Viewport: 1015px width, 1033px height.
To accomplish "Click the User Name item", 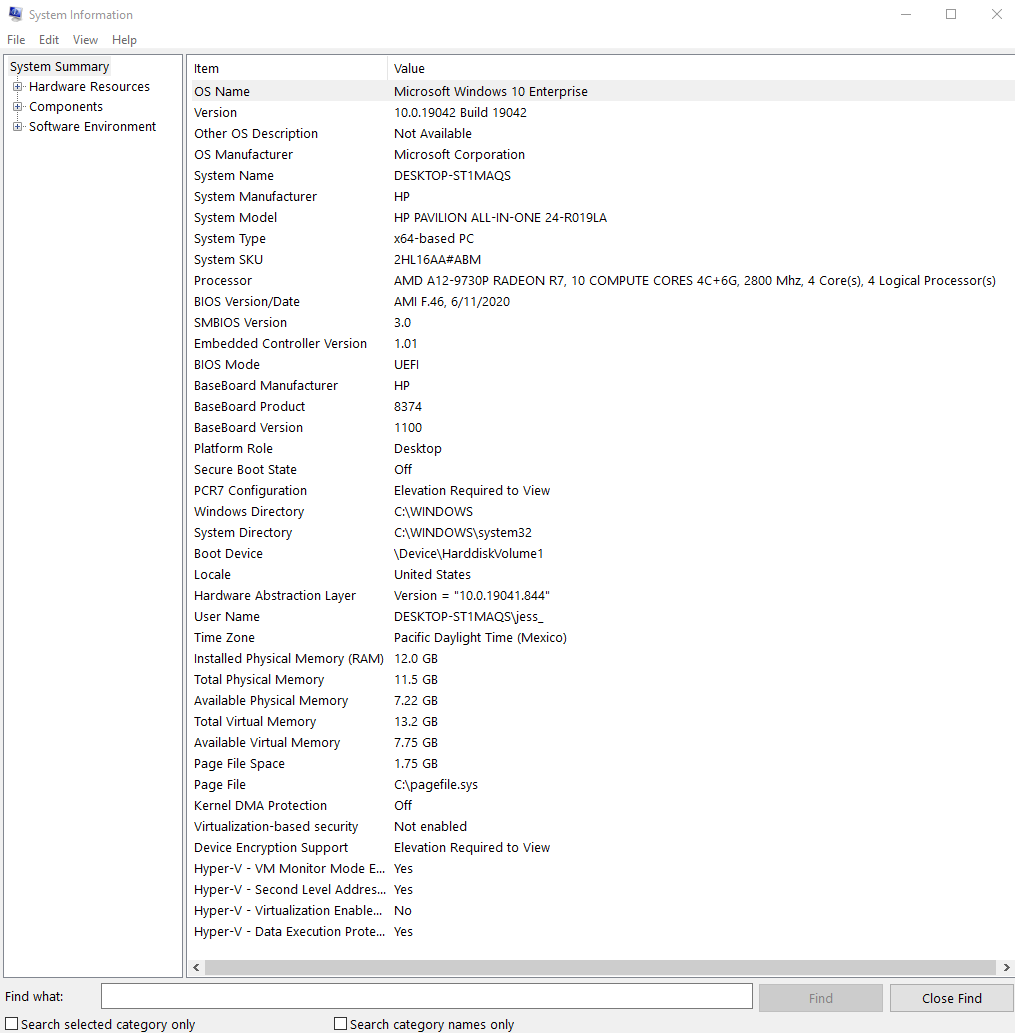I will [227, 617].
